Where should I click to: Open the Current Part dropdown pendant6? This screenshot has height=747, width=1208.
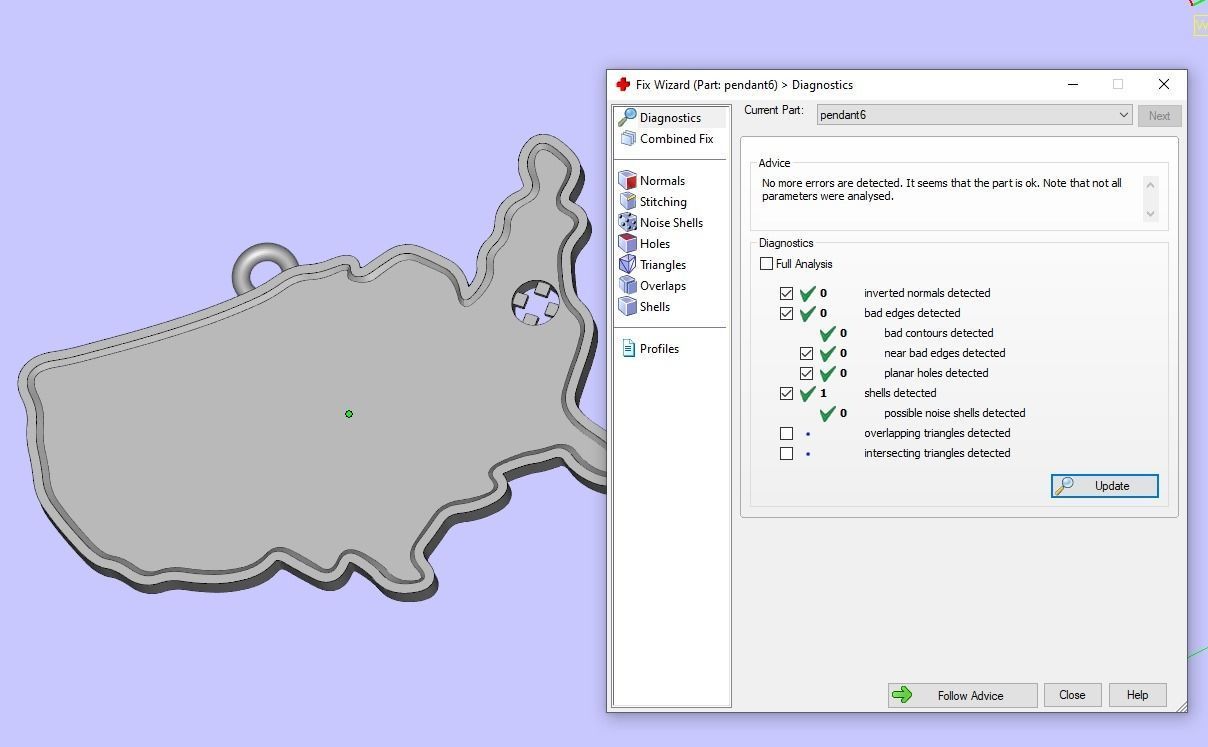(x=974, y=115)
